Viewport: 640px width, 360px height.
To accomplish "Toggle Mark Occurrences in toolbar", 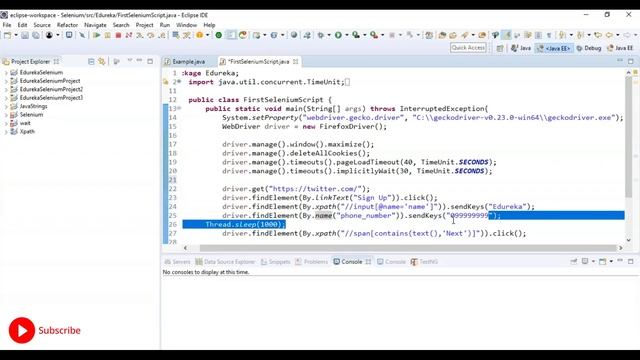I will click(506, 35).
